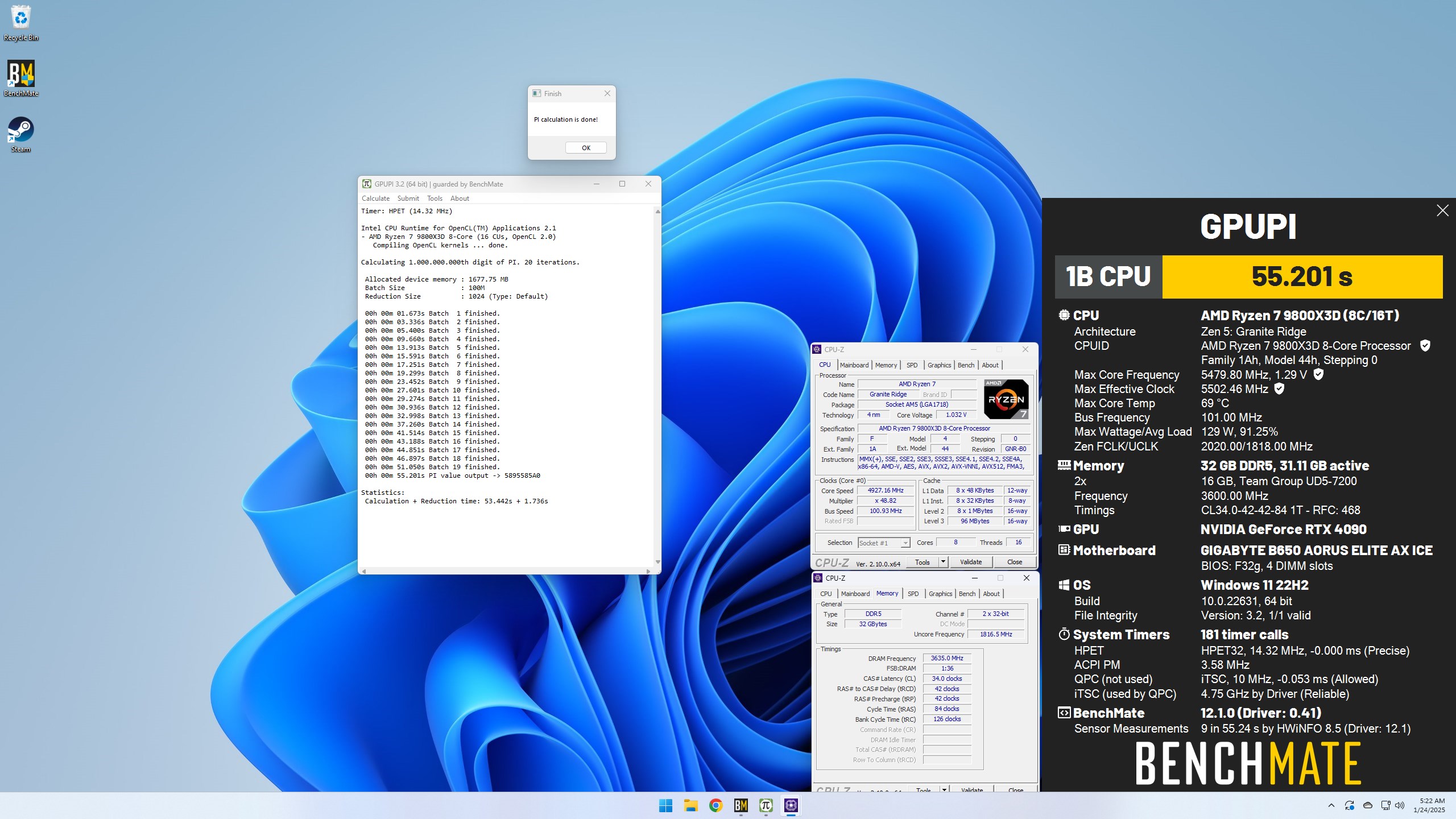1456x819 pixels.
Task: Show hidden tray icons chevron
Action: (1331, 805)
